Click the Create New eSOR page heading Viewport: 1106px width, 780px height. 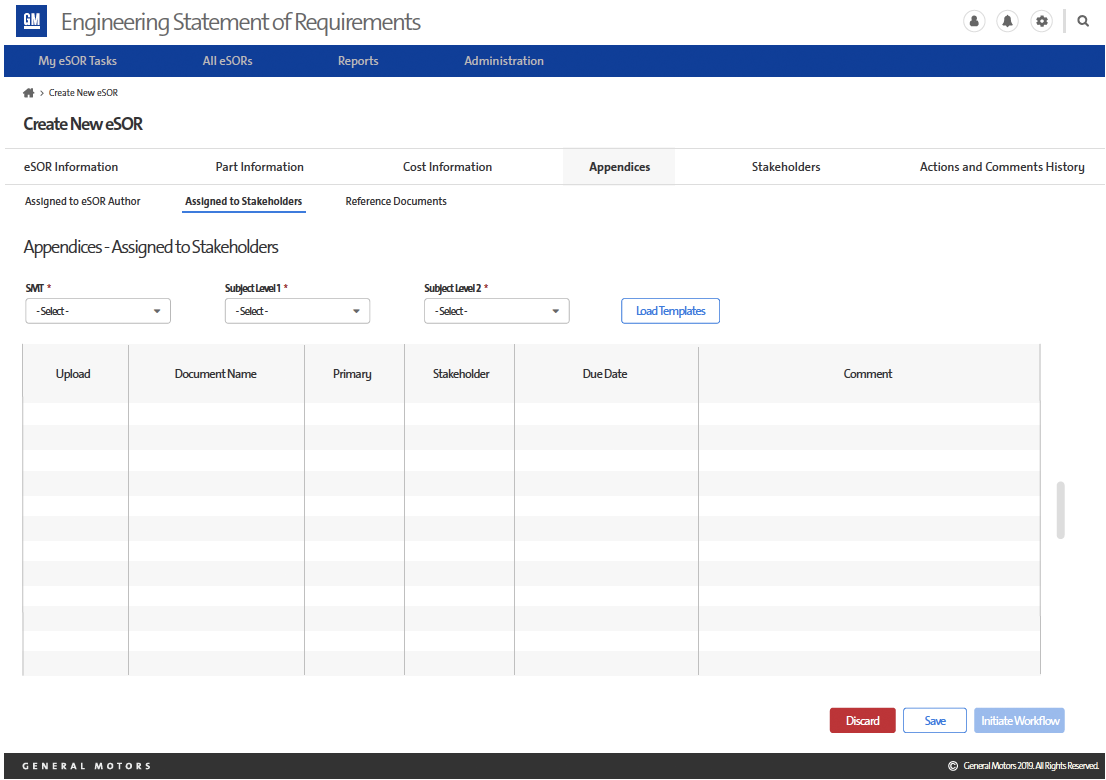pyautogui.click(x=83, y=124)
